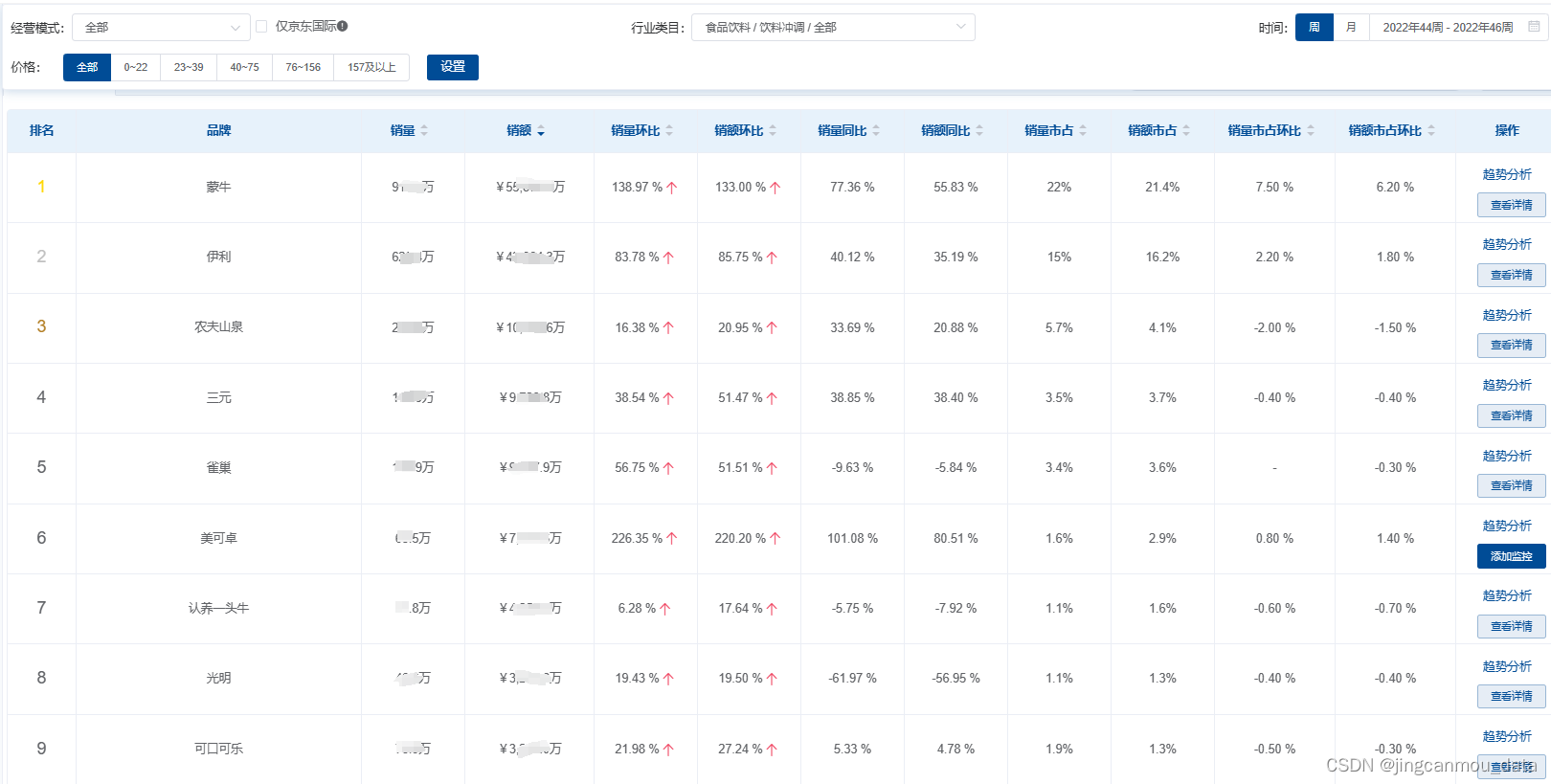Switch time granularity to 周
The height and width of the screenshot is (784, 1551).
[x=1314, y=27]
